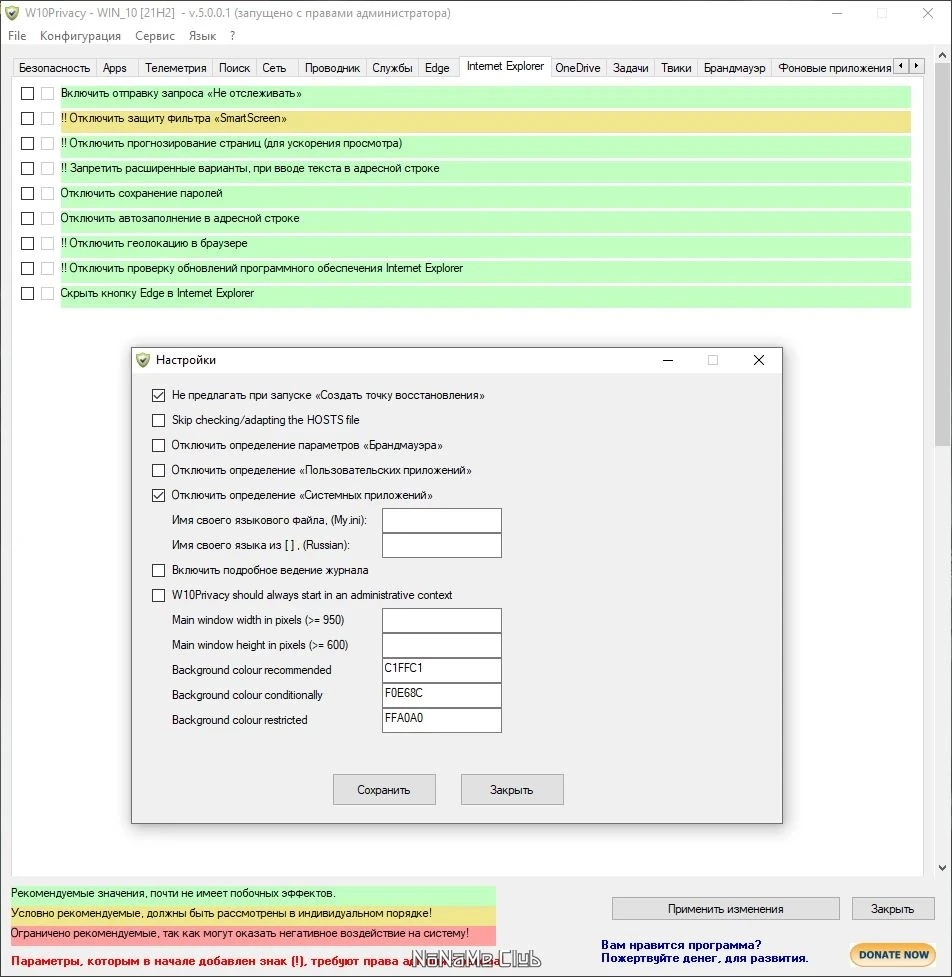The width and height of the screenshot is (952, 977).
Task: Check Скрыть кнопку Edge option
Action: click(27, 293)
